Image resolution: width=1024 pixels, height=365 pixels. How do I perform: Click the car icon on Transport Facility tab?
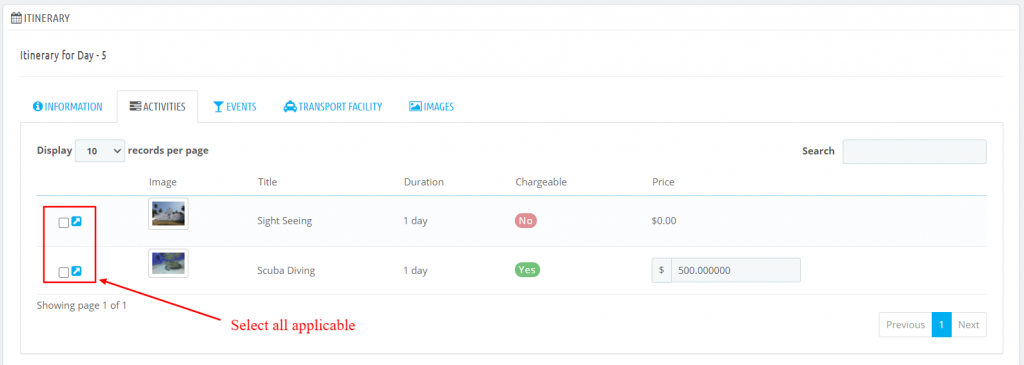point(289,106)
